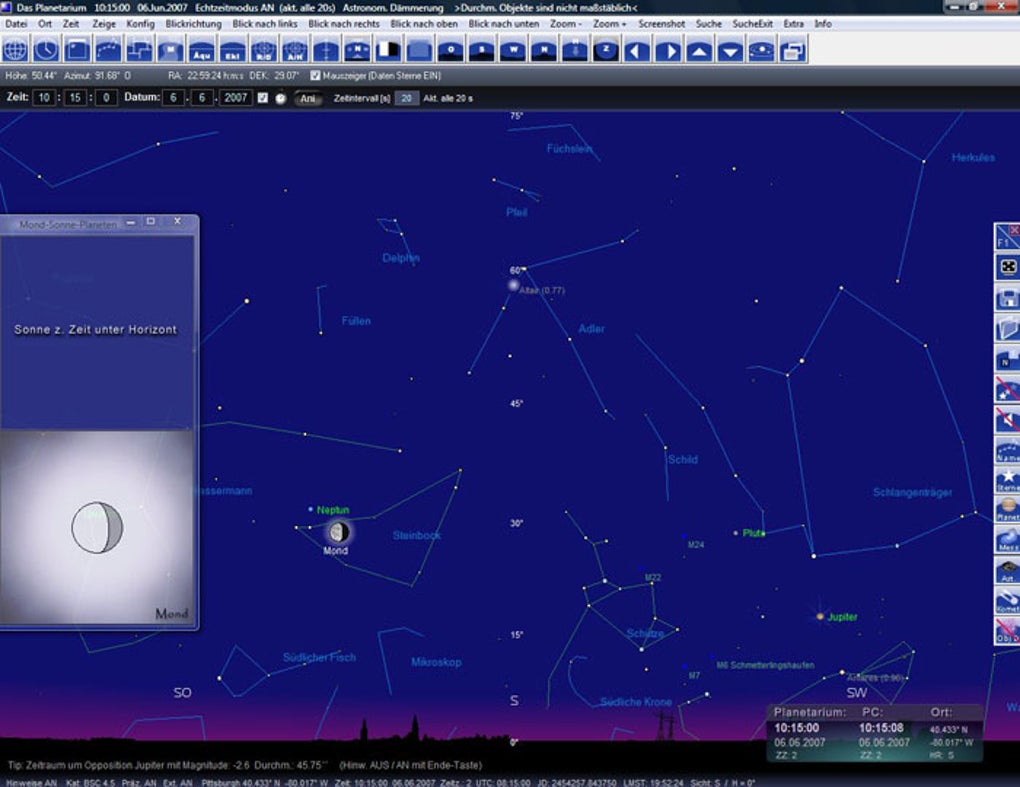Image resolution: width=1020 pixels, height=787 pixels.
Task: Click the 'SucheExit' button
Action: click(x=753, y=23)
